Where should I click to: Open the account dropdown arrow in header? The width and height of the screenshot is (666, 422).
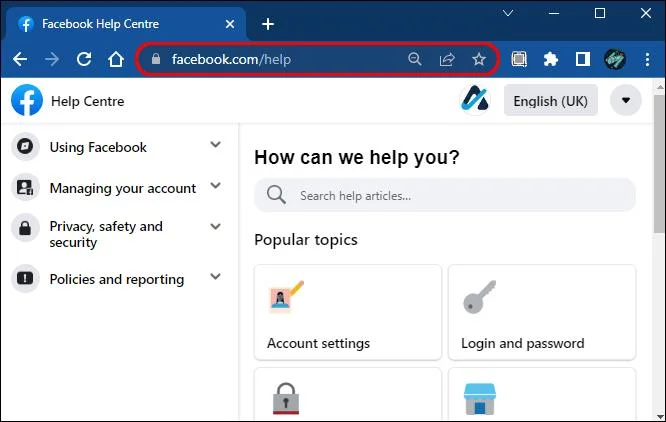click(x=626, y=100)
